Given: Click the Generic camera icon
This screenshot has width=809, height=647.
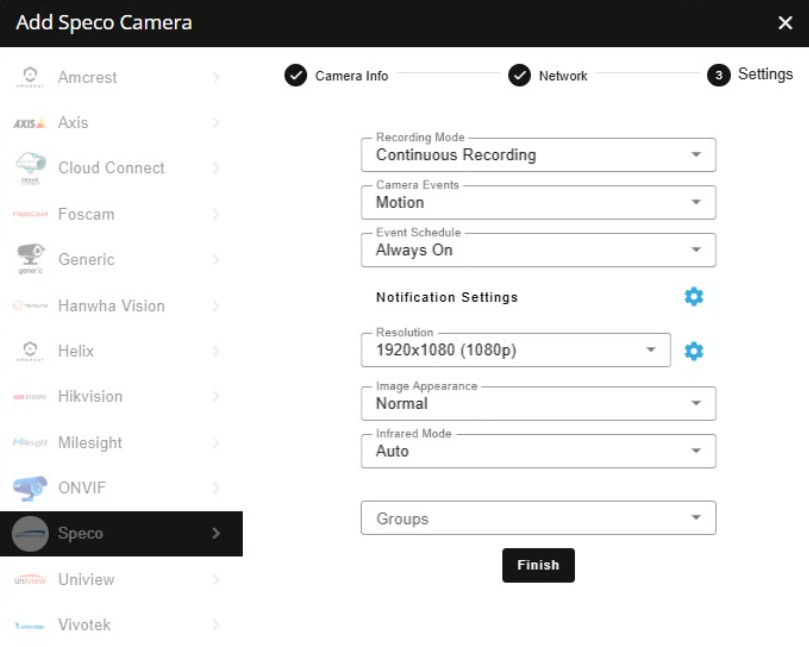Looking at the screenshot, I should (x=30, y=259).
